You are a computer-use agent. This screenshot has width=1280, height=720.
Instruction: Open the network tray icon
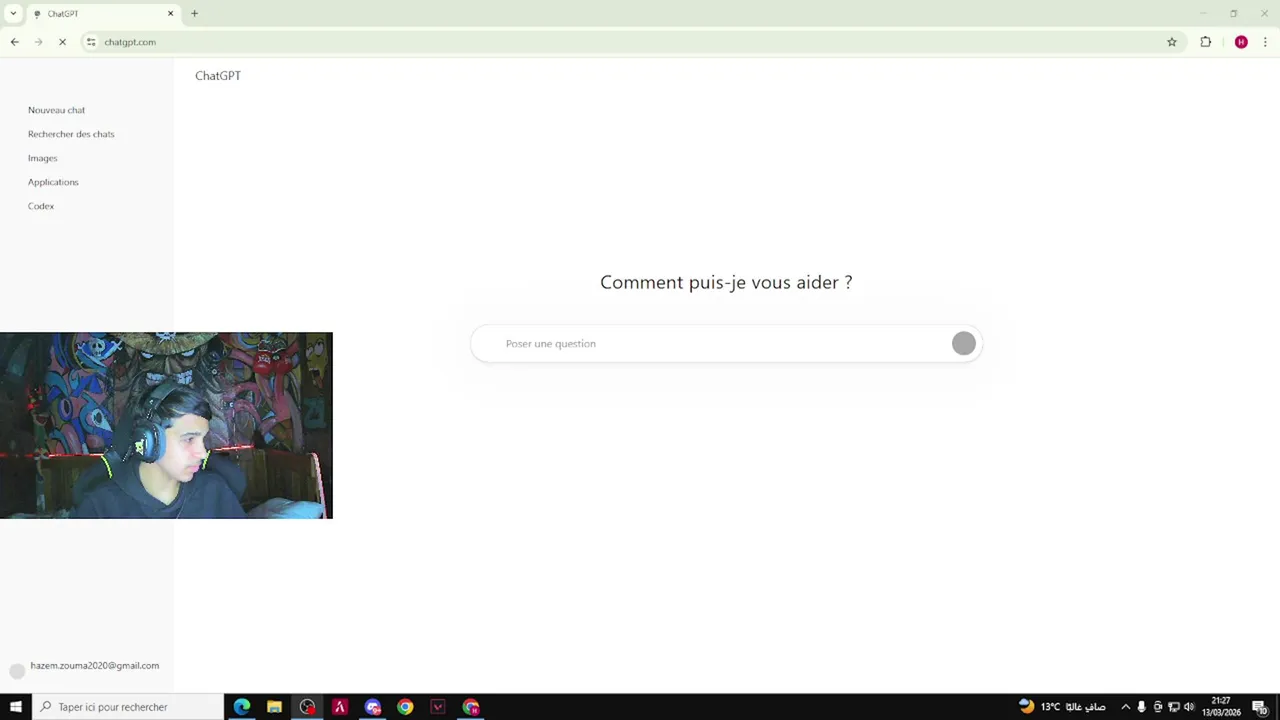click(x=1174, y=707)
